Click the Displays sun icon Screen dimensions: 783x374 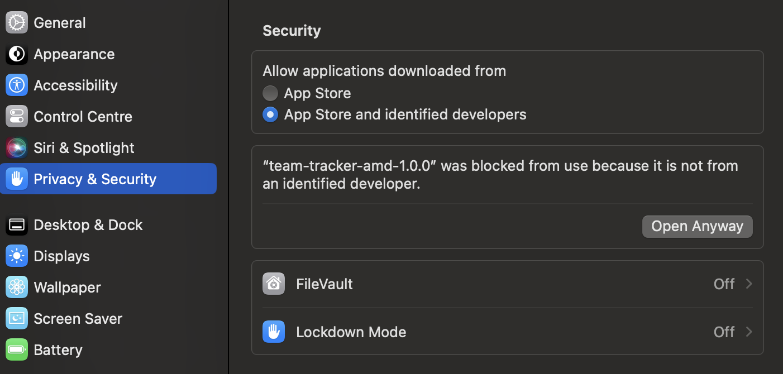pyautogui.click(x=16, y=256)
